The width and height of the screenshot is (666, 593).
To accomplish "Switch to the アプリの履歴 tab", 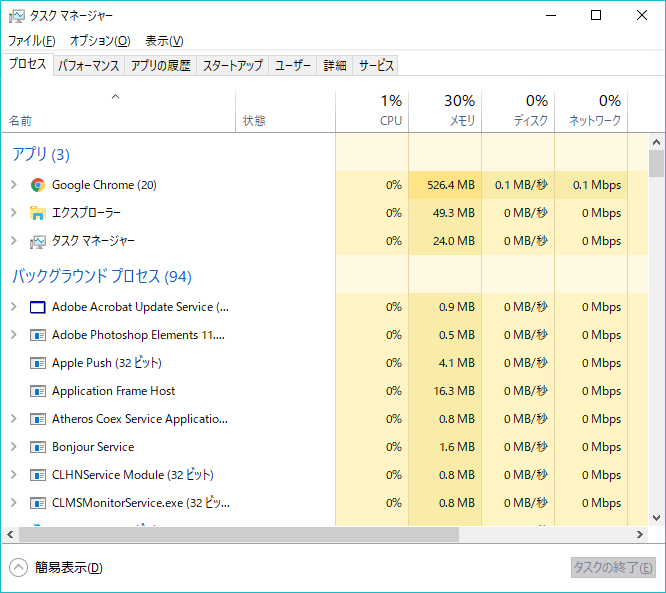I will pos(161,65).
